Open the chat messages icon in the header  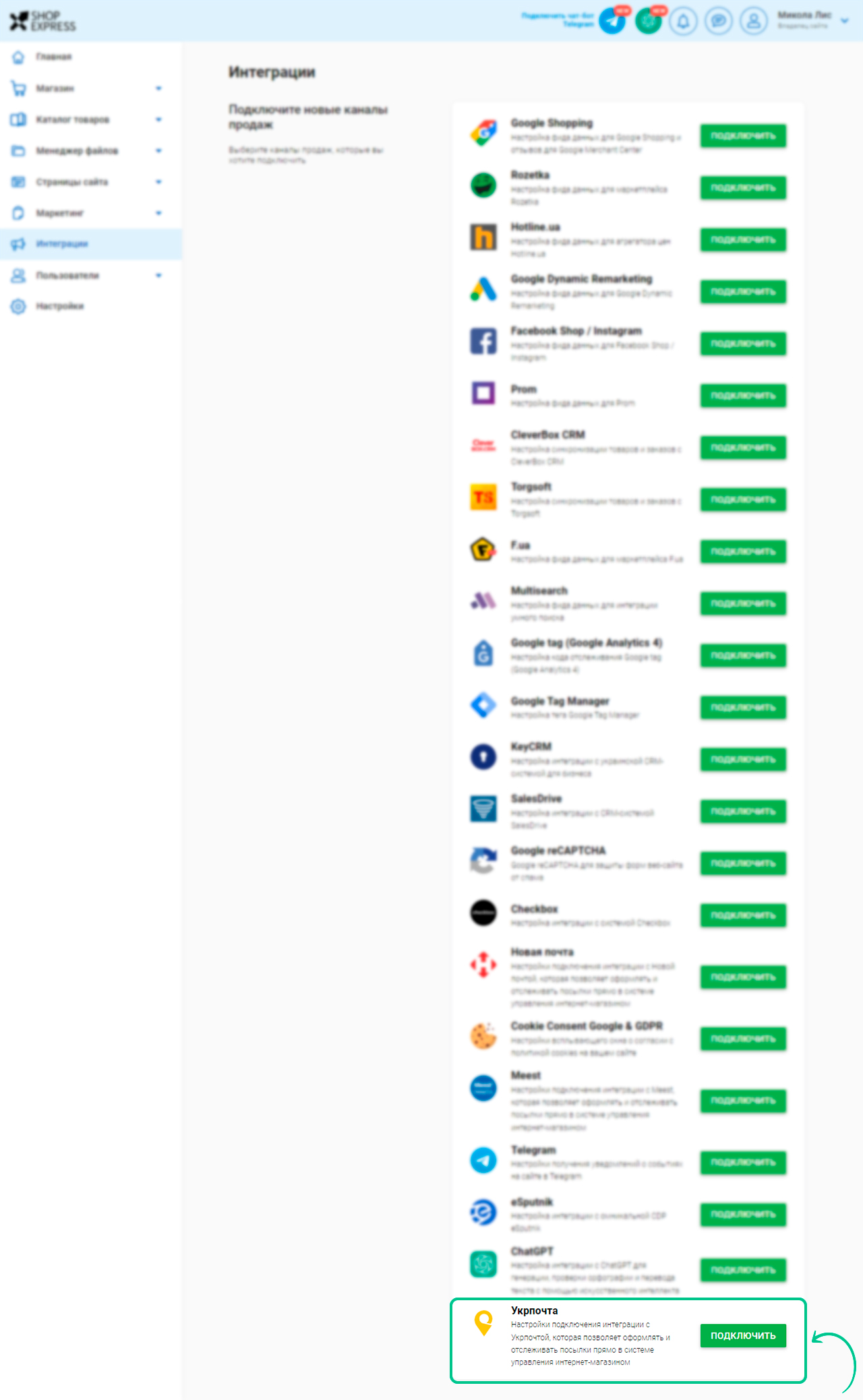(x=719, y=22)
